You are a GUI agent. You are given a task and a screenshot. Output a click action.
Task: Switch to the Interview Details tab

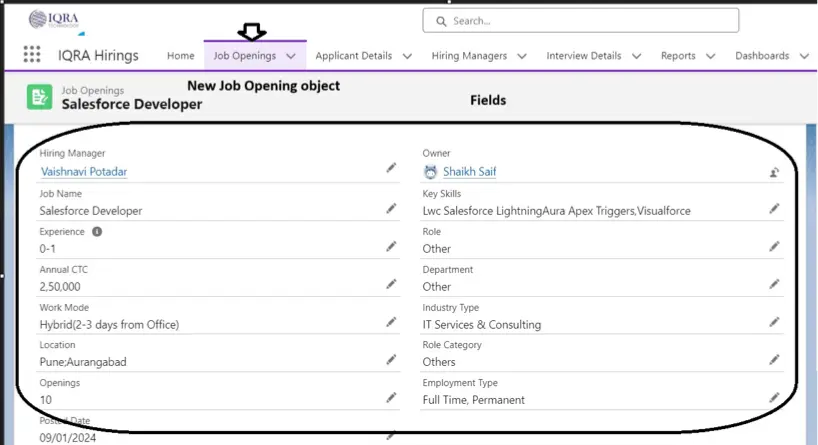(x=583, y=56)
